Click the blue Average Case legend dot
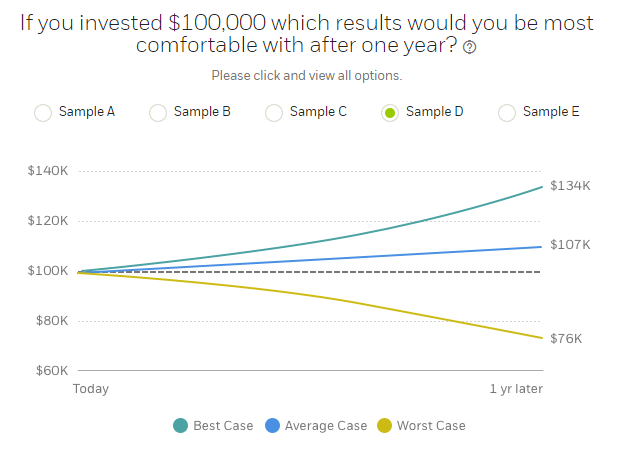 [x=272, y=426]
